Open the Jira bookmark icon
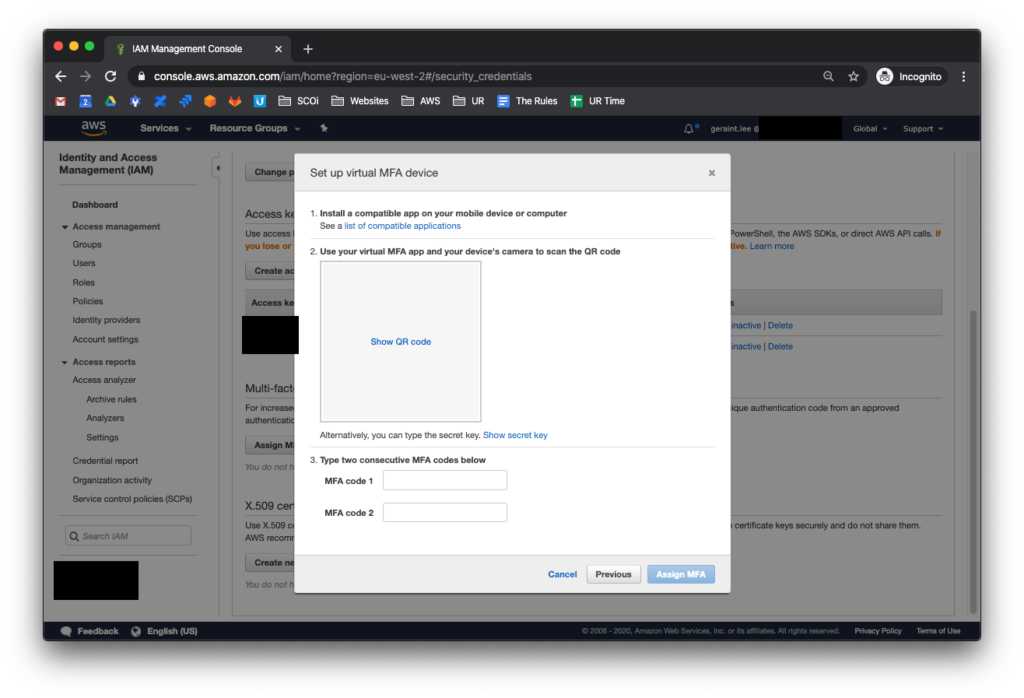Screen dimensions: 1024x698 pyautogui.click(x=185, y=101)
